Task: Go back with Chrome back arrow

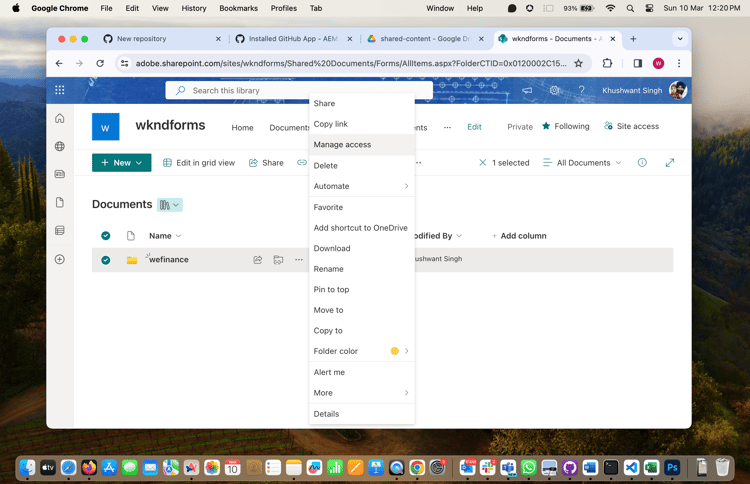Action: (x=59, y=63)
